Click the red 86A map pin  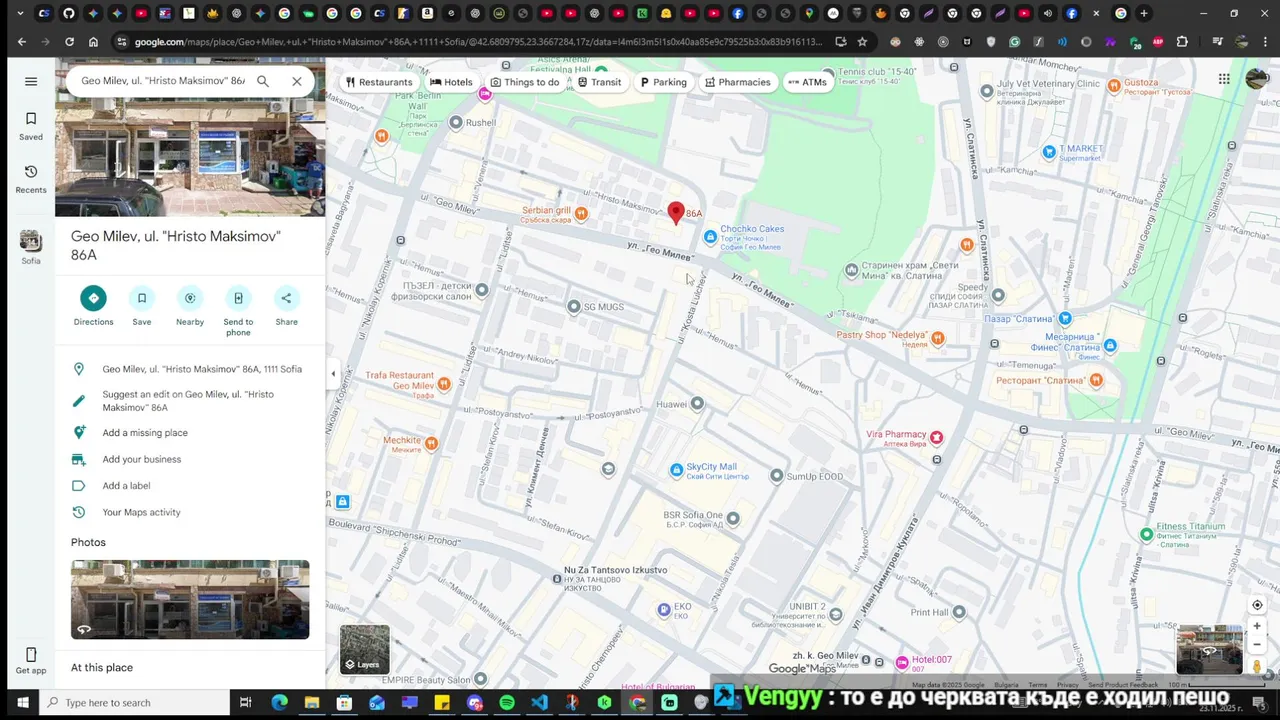(x=676, y=212)
